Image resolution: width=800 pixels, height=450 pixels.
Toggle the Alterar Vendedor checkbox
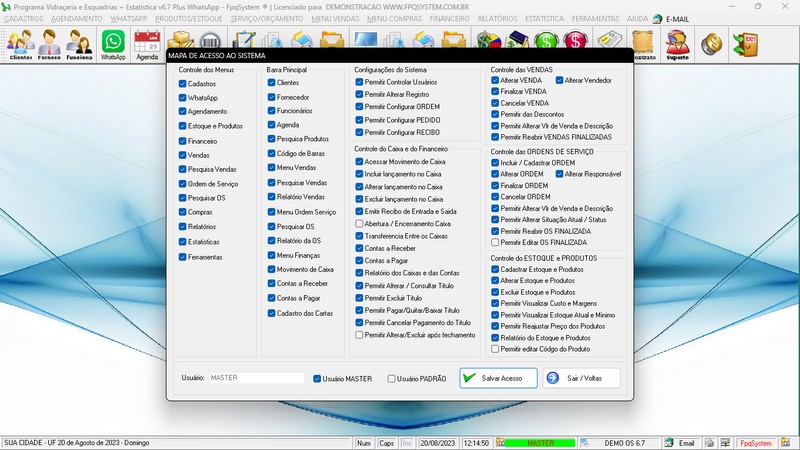tap(559, 80)
